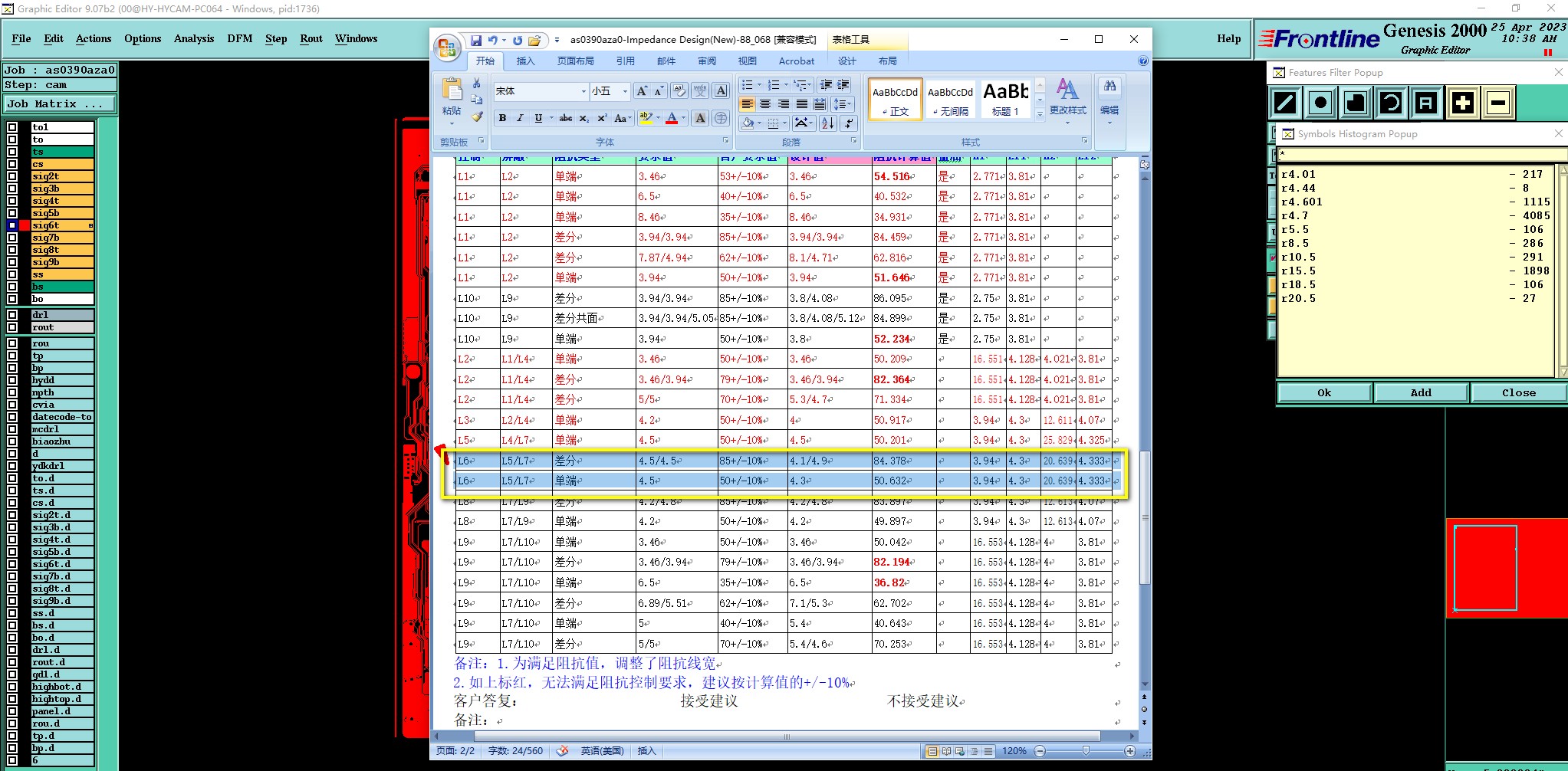
Task: Select the text feature filter icon
Action: (x=1426, y=103)
